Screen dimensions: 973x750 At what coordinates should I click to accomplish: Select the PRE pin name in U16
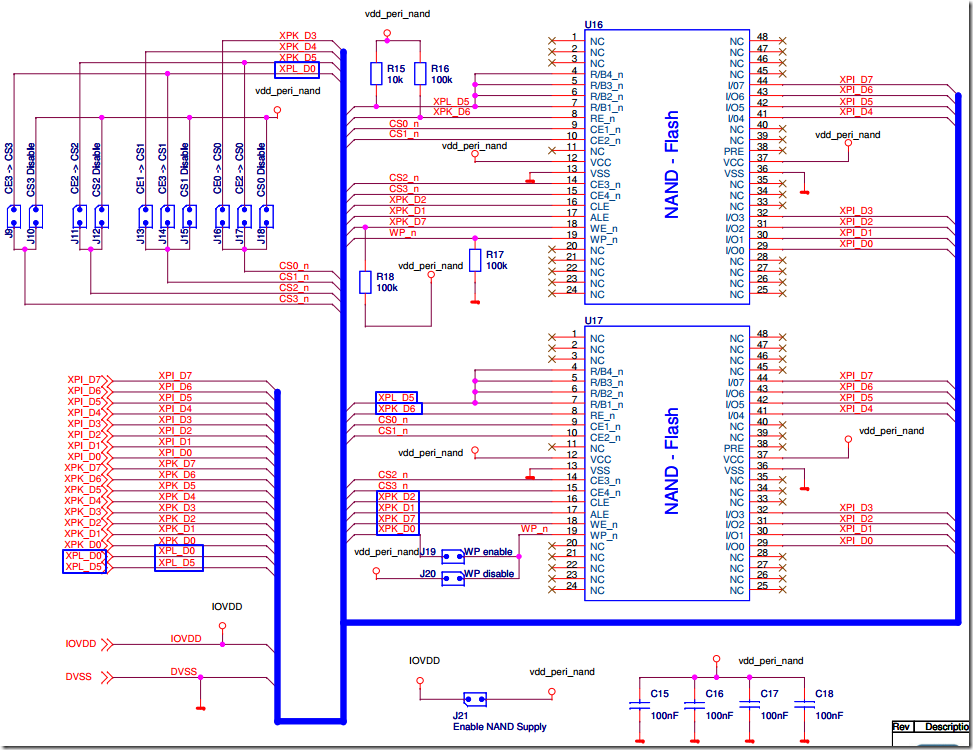[733, 151]
